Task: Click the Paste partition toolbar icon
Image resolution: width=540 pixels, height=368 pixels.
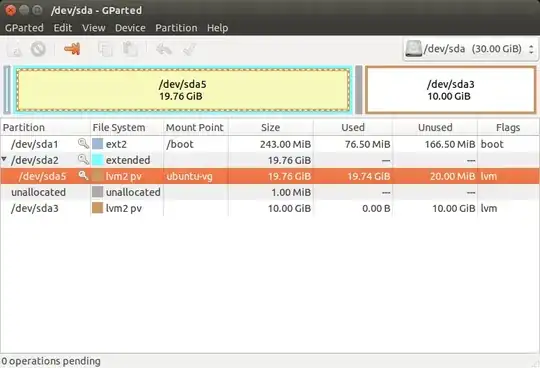Action: [130, 49]
